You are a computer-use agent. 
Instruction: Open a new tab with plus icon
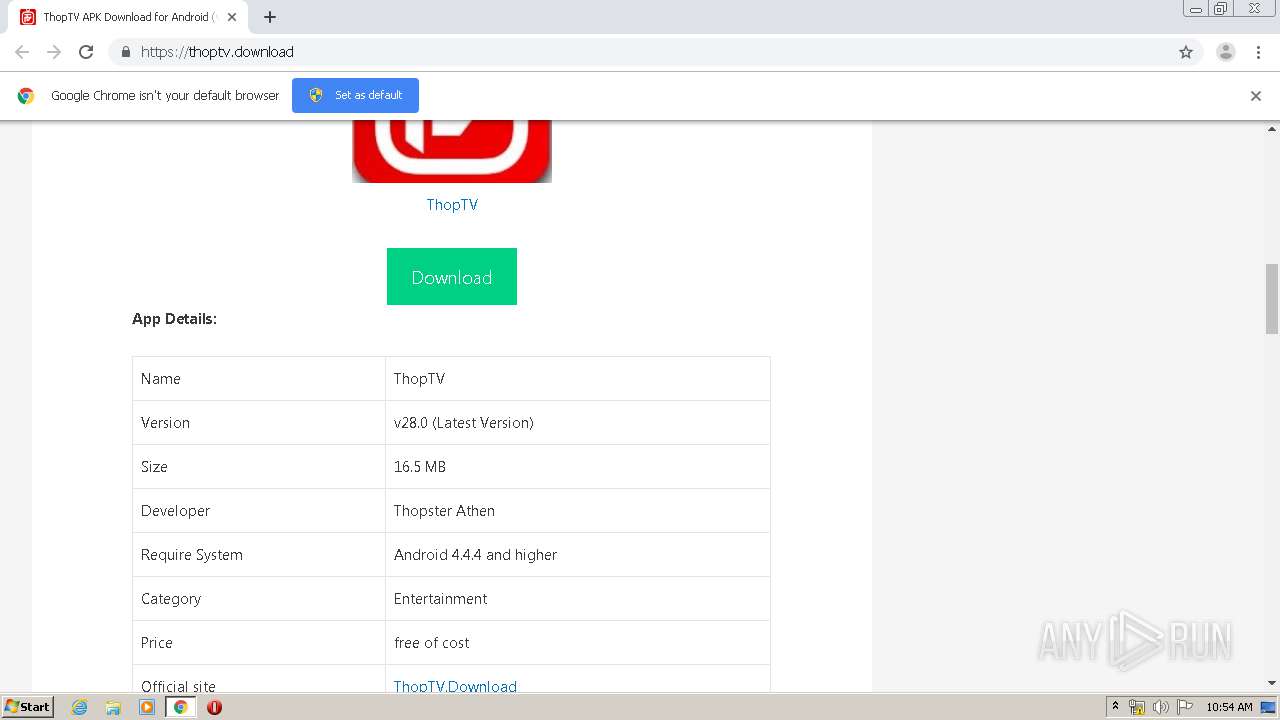[270, 17]
